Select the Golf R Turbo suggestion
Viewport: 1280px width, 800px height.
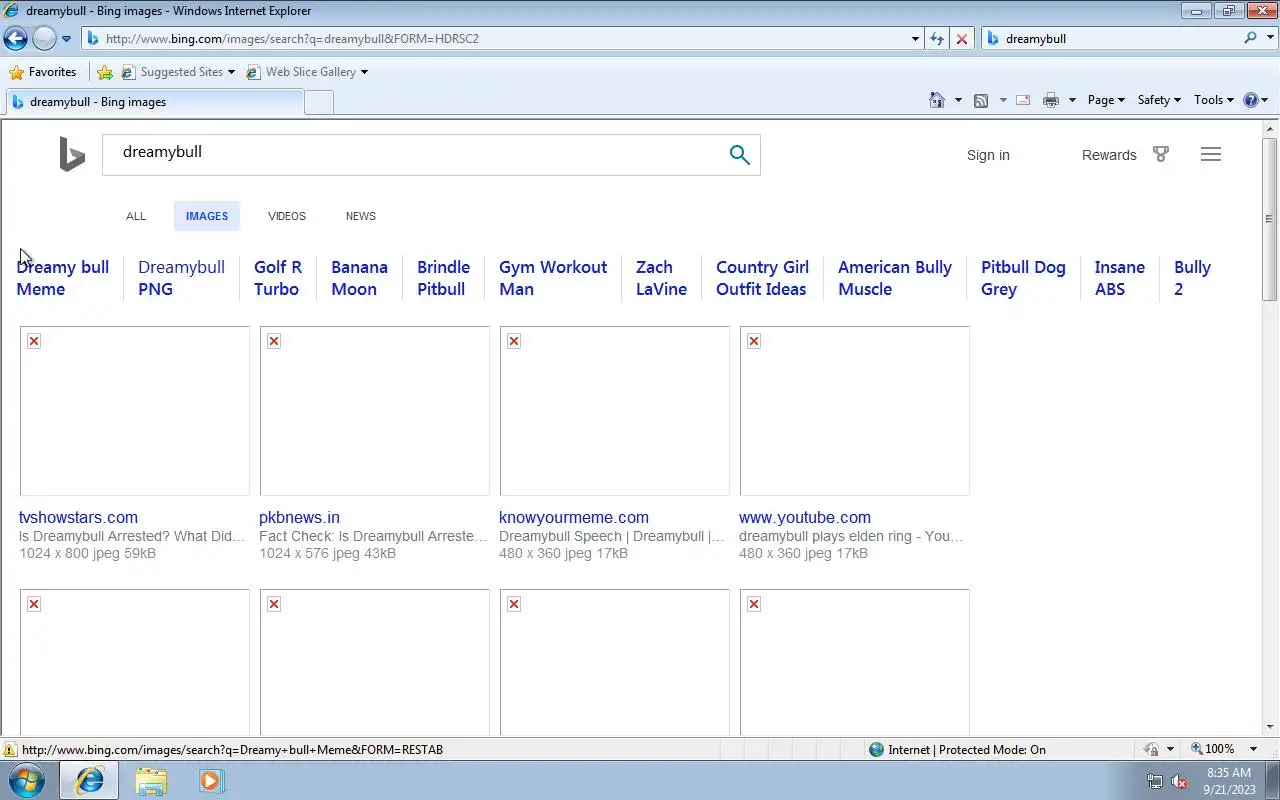point(278,278)
